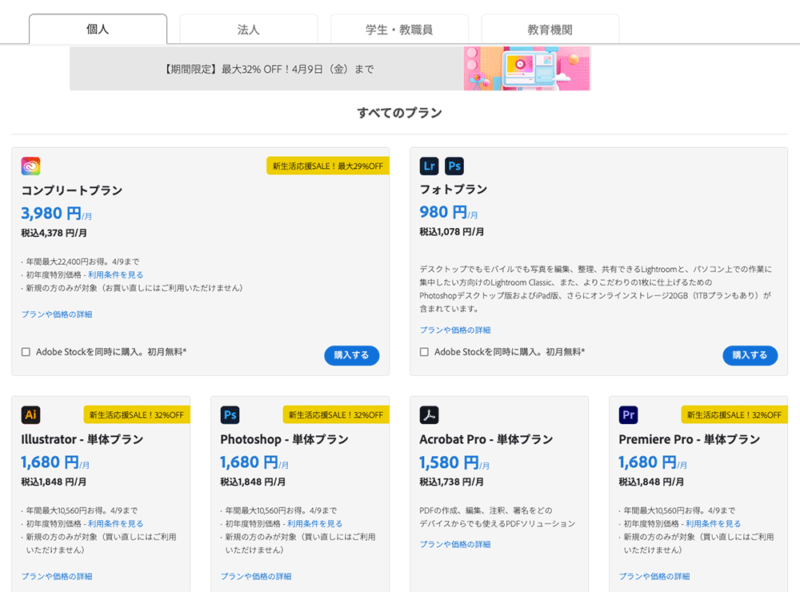
Task: Click the Acrobat Pro app icon
Action: click(x=429, y=414)
